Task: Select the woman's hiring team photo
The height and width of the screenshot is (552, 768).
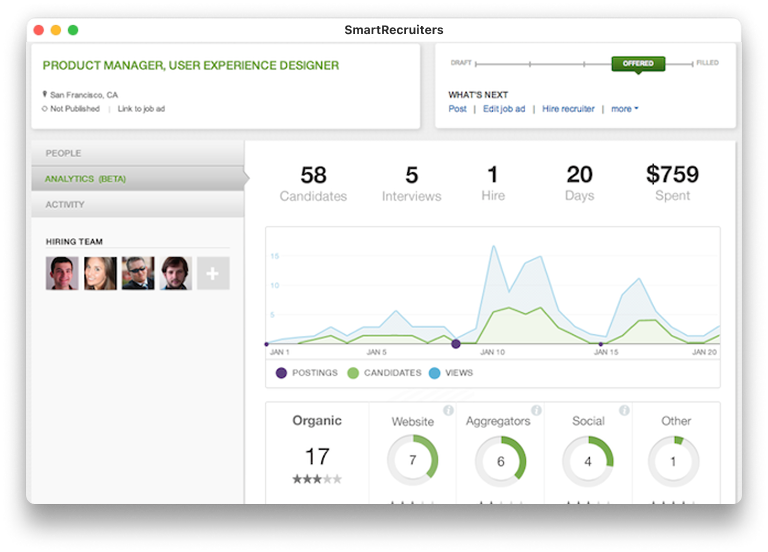Action: [100, 273]
